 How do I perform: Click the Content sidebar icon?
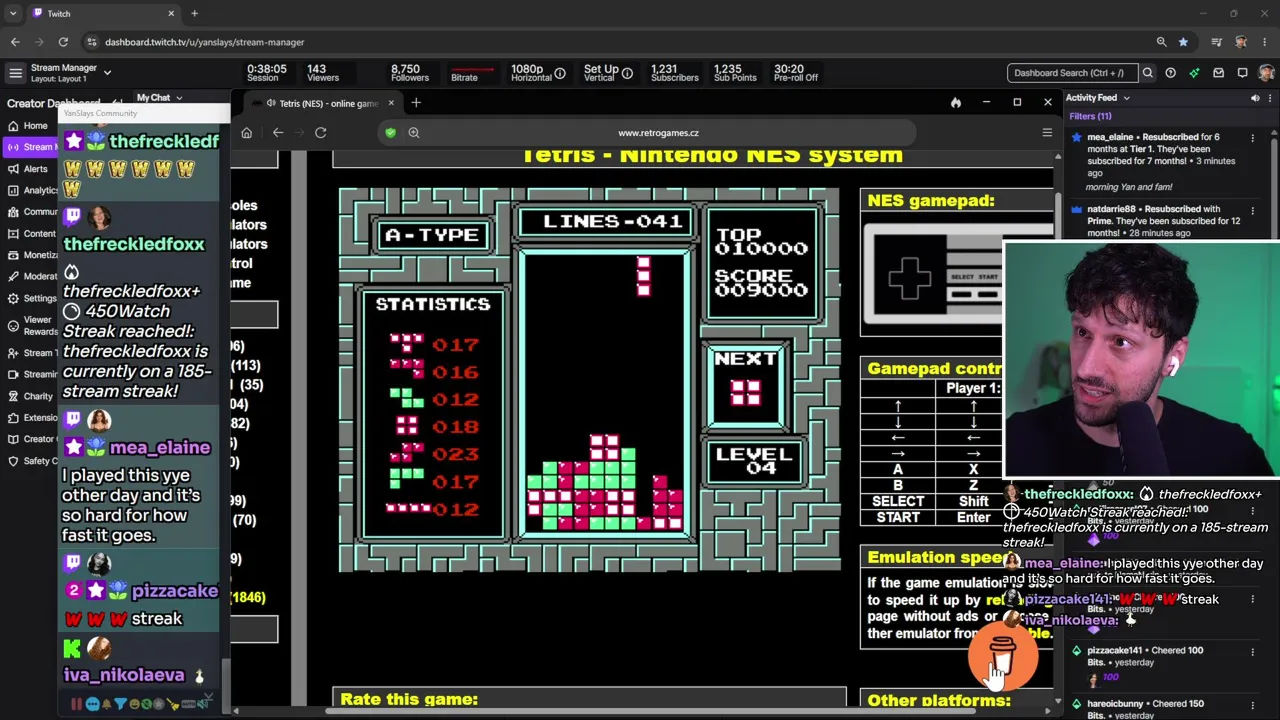pyautogui.click(x=13, y=234)
